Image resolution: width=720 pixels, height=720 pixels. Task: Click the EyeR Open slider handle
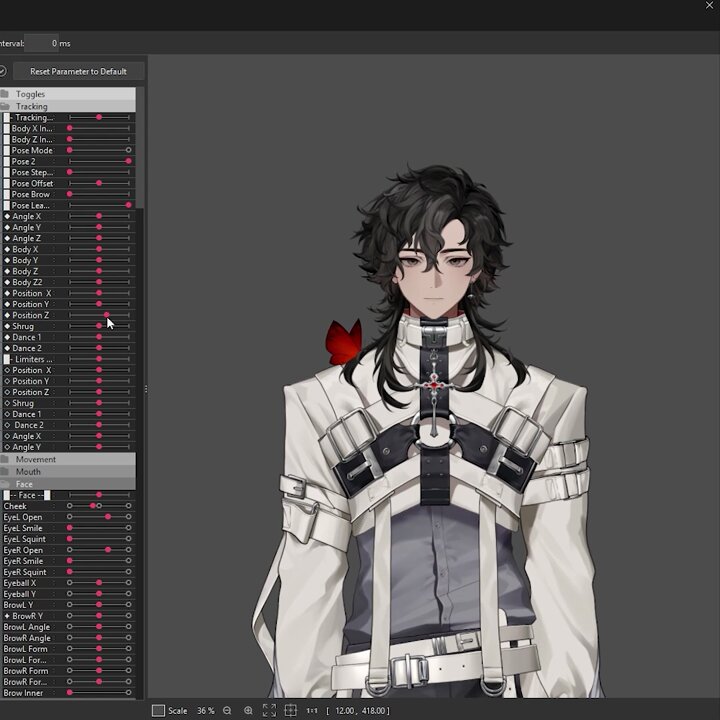click(x=108, y=550)
